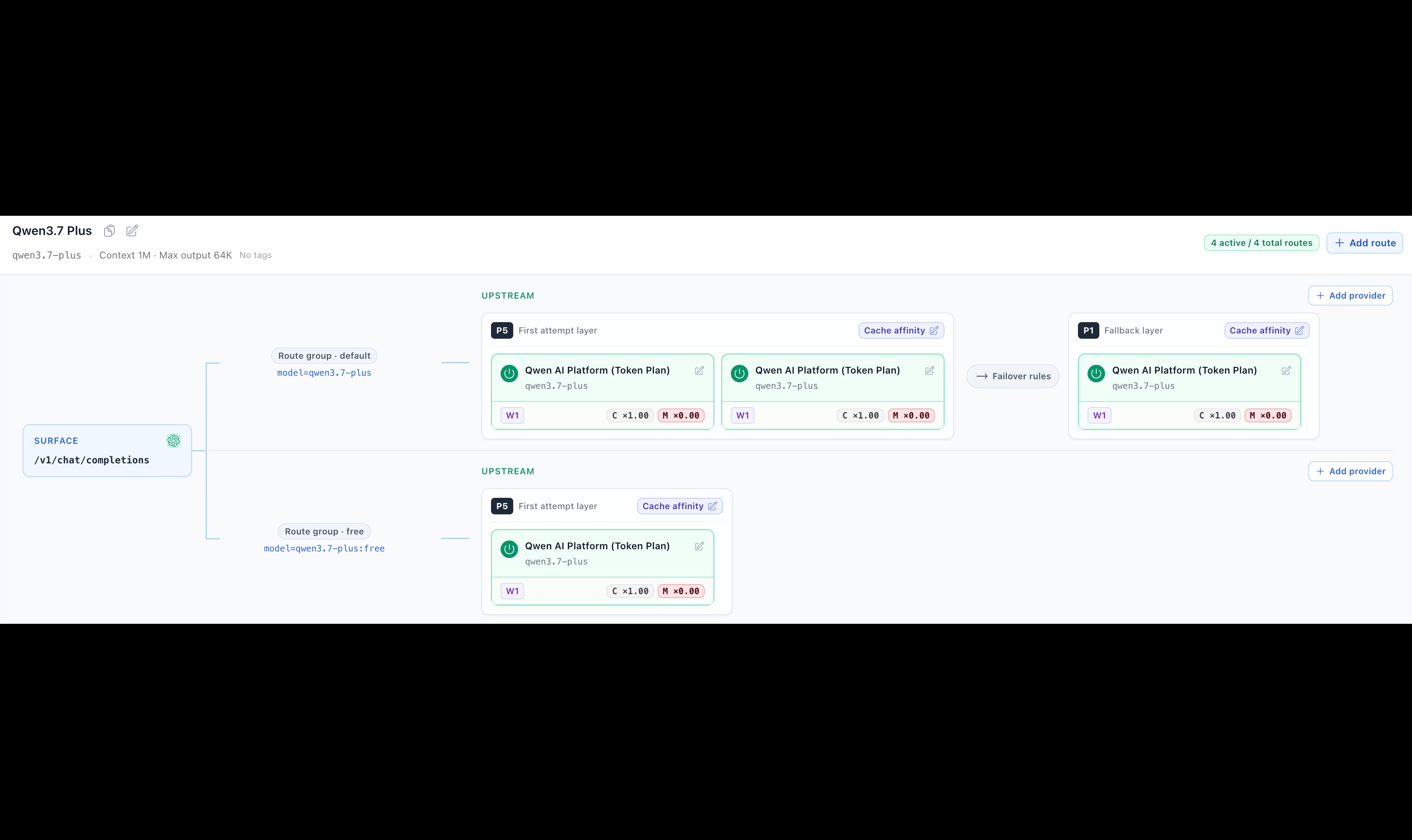Copy the Qwen3.7 Plus model name

click(x=109, y=231)
